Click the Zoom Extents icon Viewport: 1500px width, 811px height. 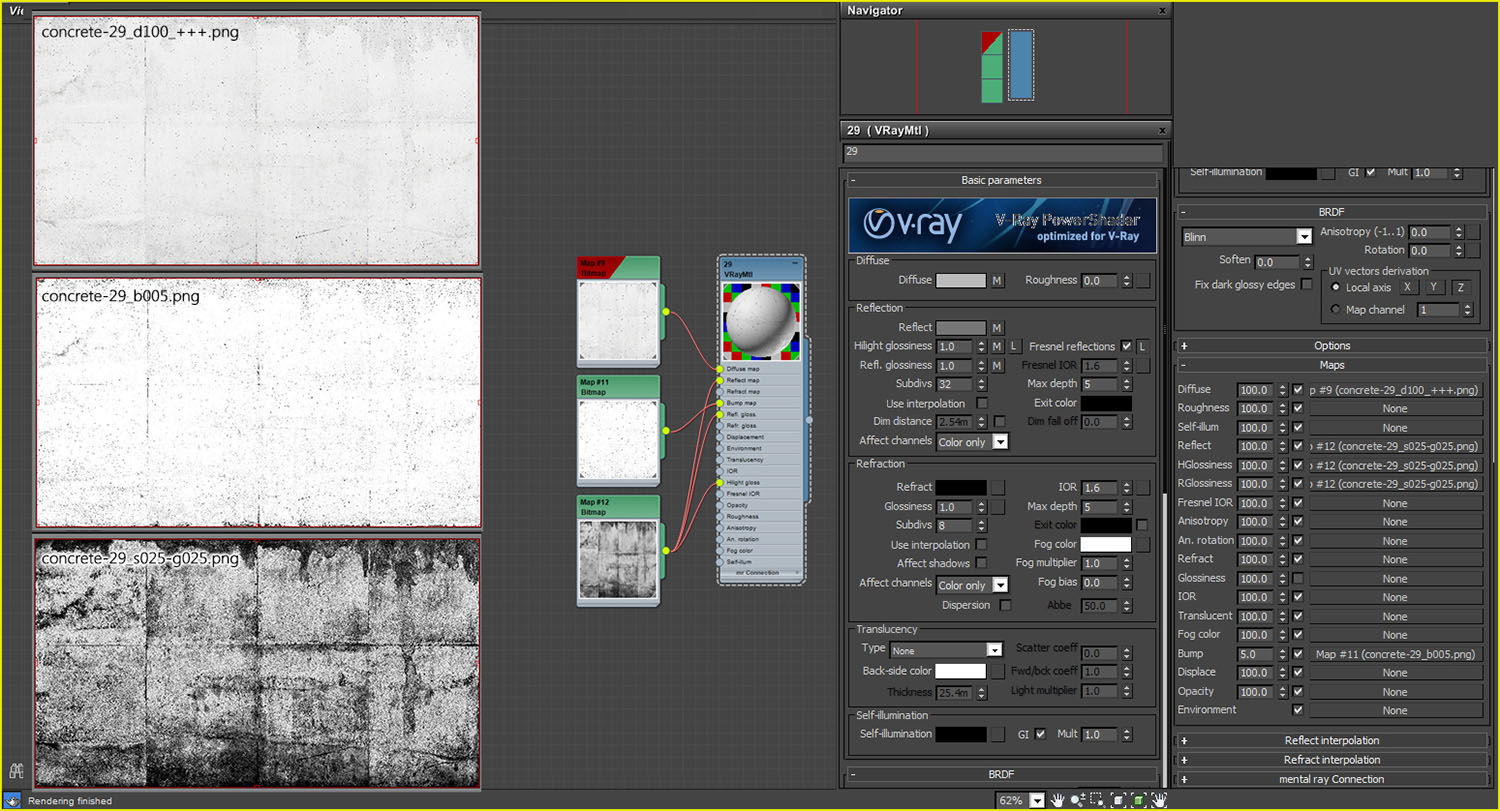pos(1118,800)
